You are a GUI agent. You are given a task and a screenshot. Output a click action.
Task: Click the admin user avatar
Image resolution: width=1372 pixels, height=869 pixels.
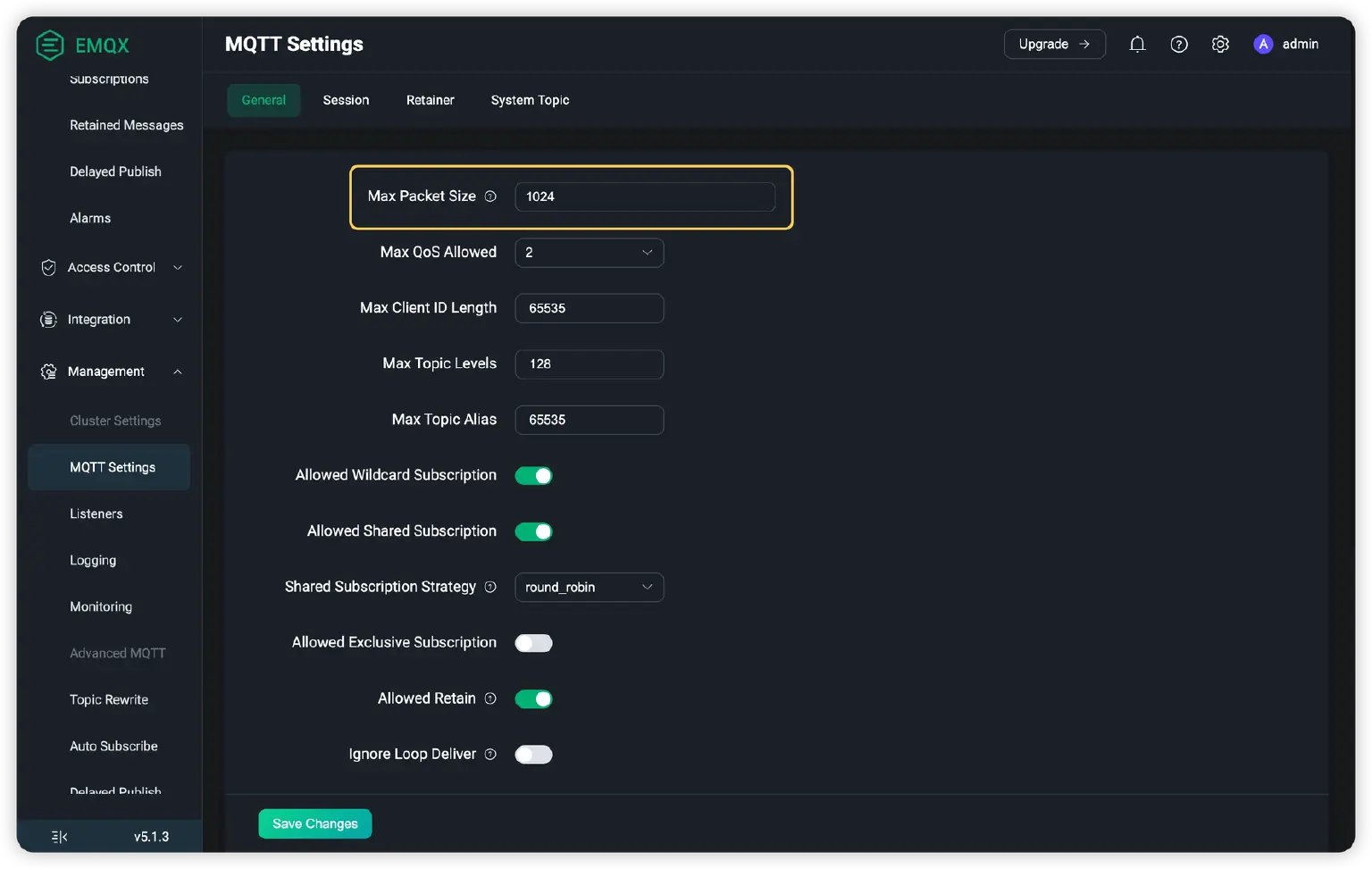click(x=1263, y=45)
